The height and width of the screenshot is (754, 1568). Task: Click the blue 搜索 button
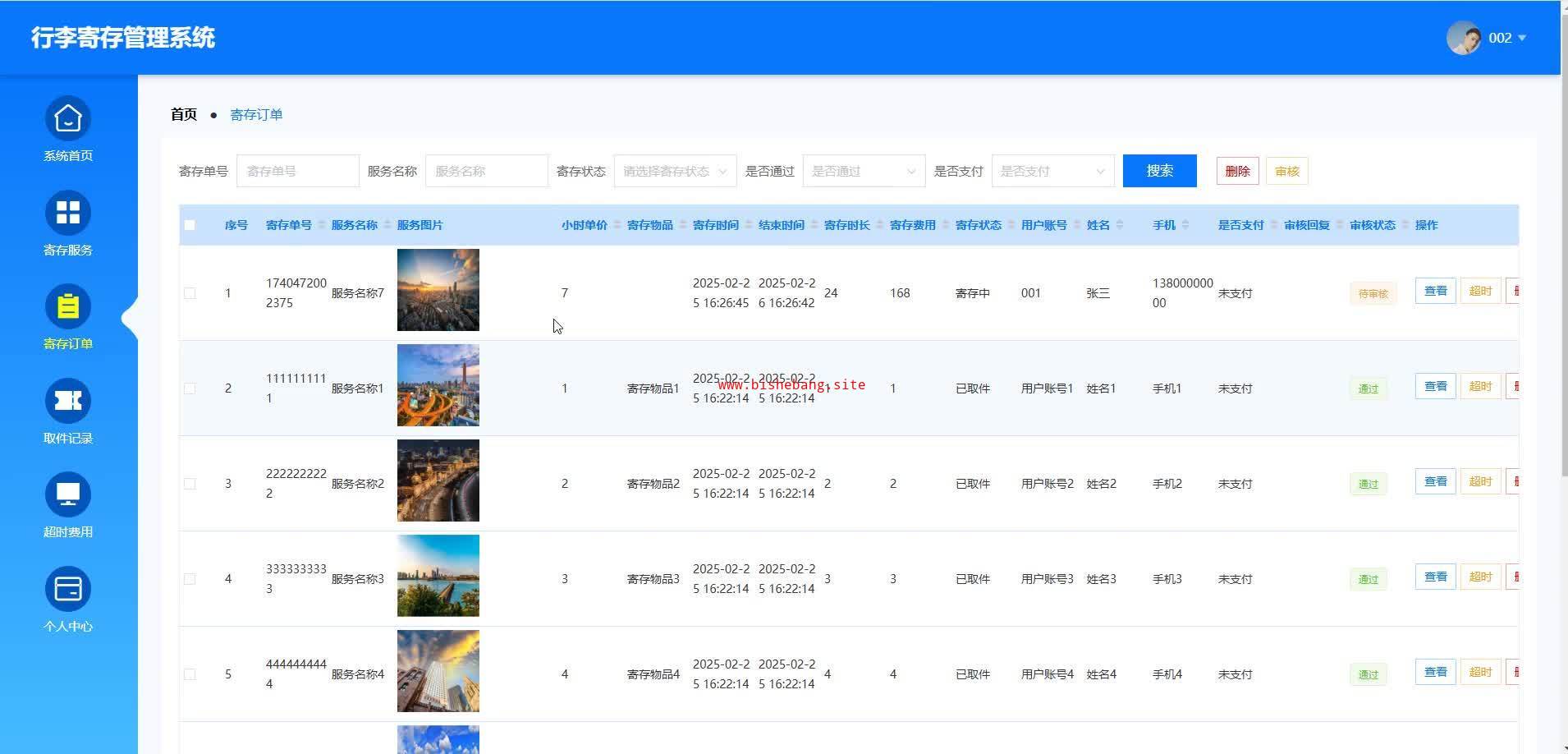coord(1159,171)
